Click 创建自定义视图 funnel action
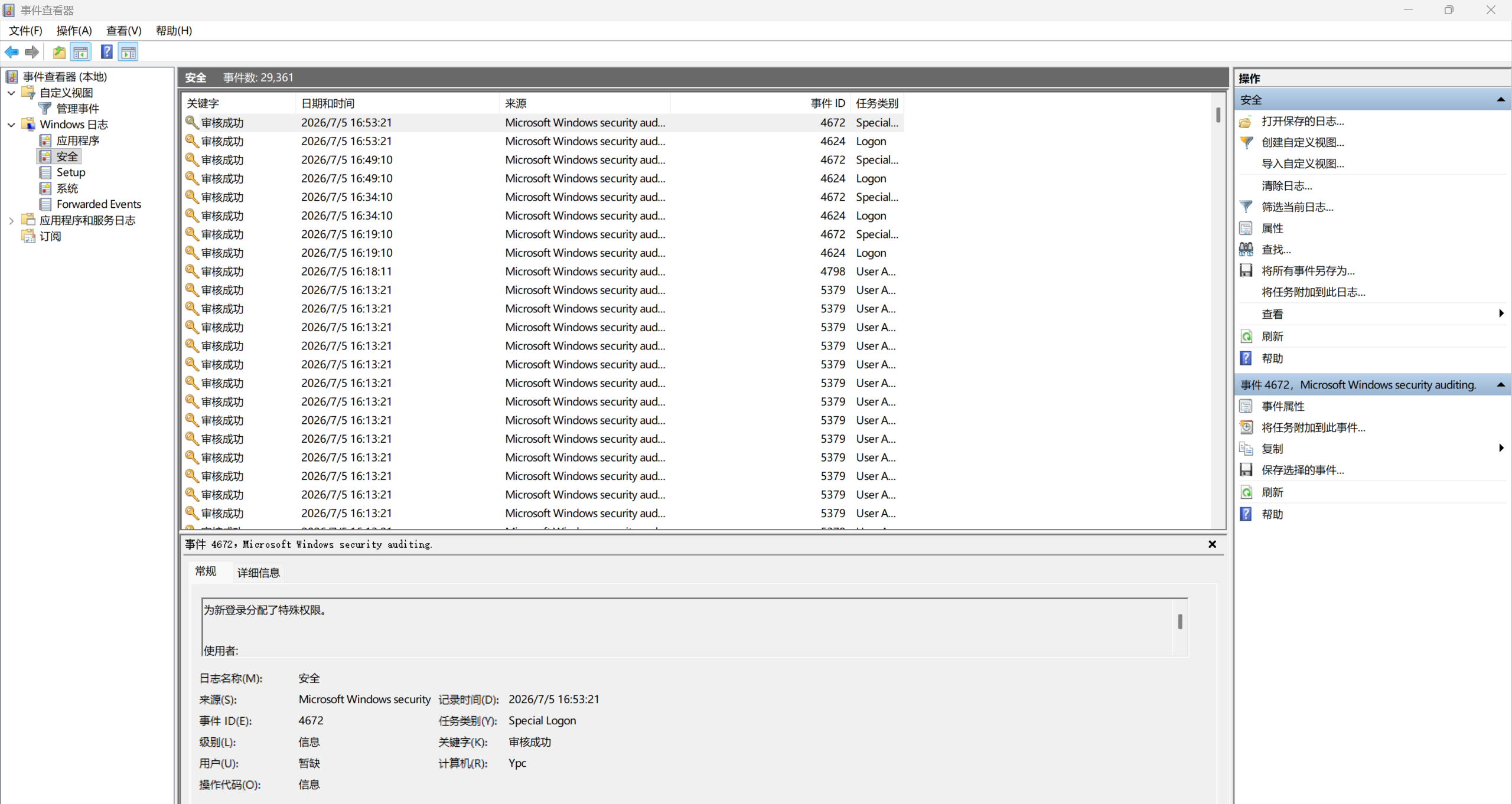Screen dimensions: 1512x804 [x=1302, y=142]
